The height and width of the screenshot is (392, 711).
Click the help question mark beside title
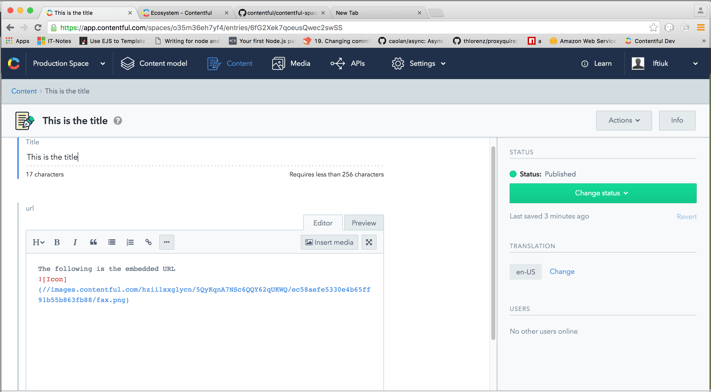[x=117, y=121]
